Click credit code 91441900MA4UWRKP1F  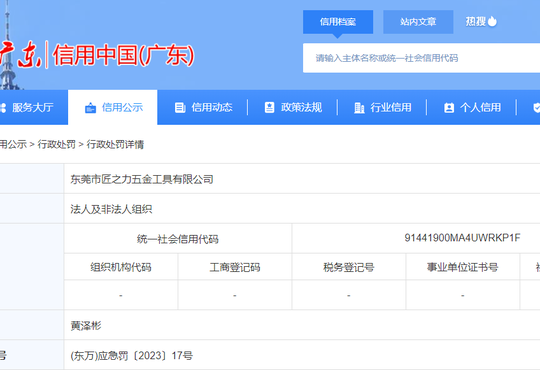tap(462, 238)
